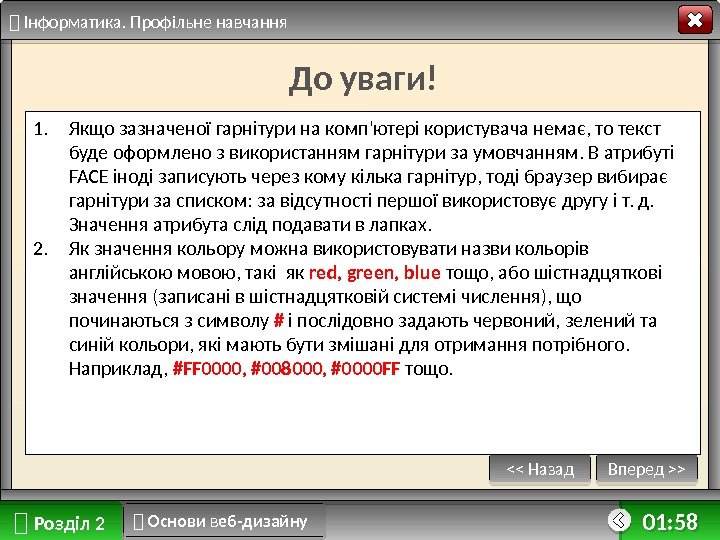720x540 pixels.
Task: Click the icon before Основи веб-дизайну
Action: pyautogui.click(x=138, y=522)
